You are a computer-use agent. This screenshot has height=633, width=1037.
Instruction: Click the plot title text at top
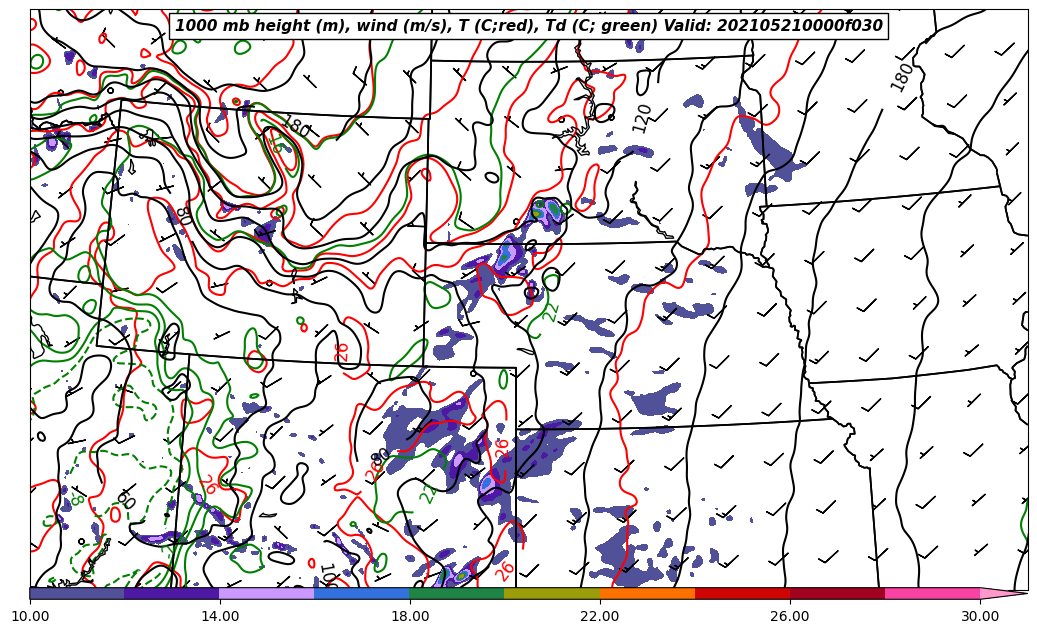[x=529, y=26]
